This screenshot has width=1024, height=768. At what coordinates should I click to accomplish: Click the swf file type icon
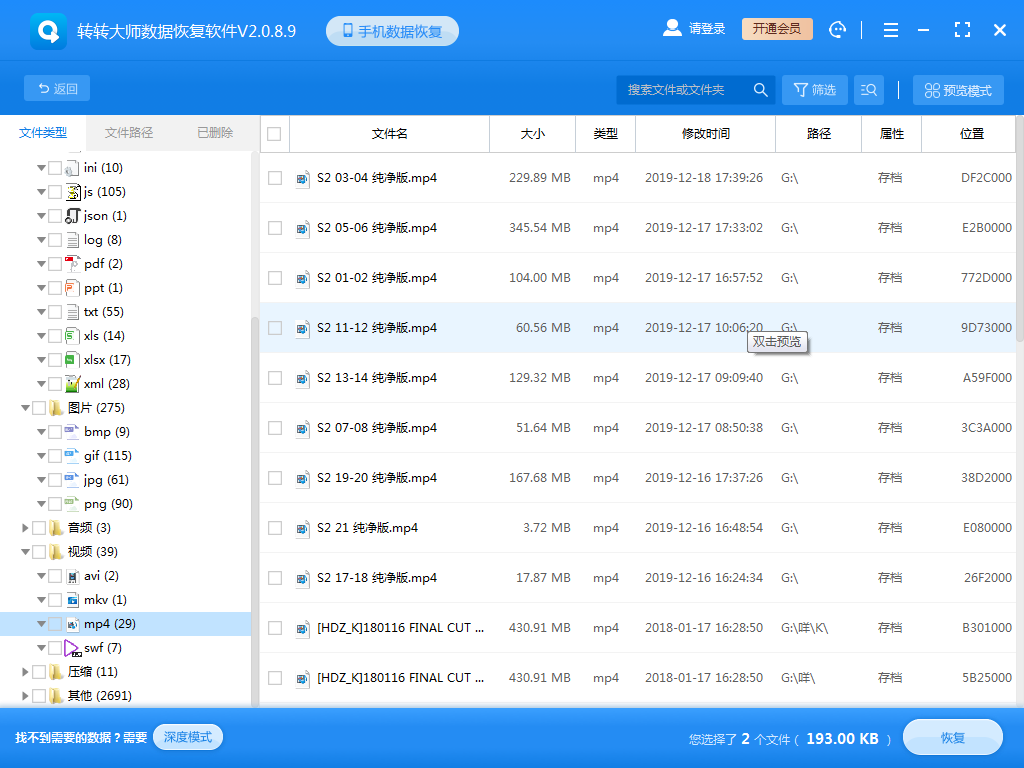[72, 648]
